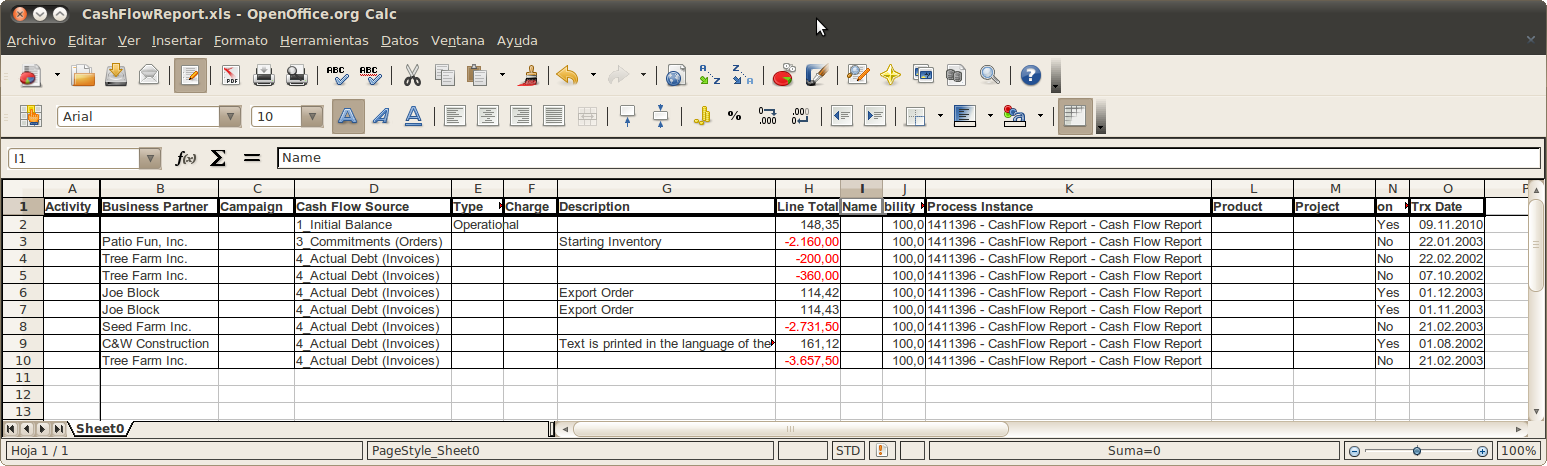Open Borders dropdown arrow

pyautogui.click(x=940, y=116)
